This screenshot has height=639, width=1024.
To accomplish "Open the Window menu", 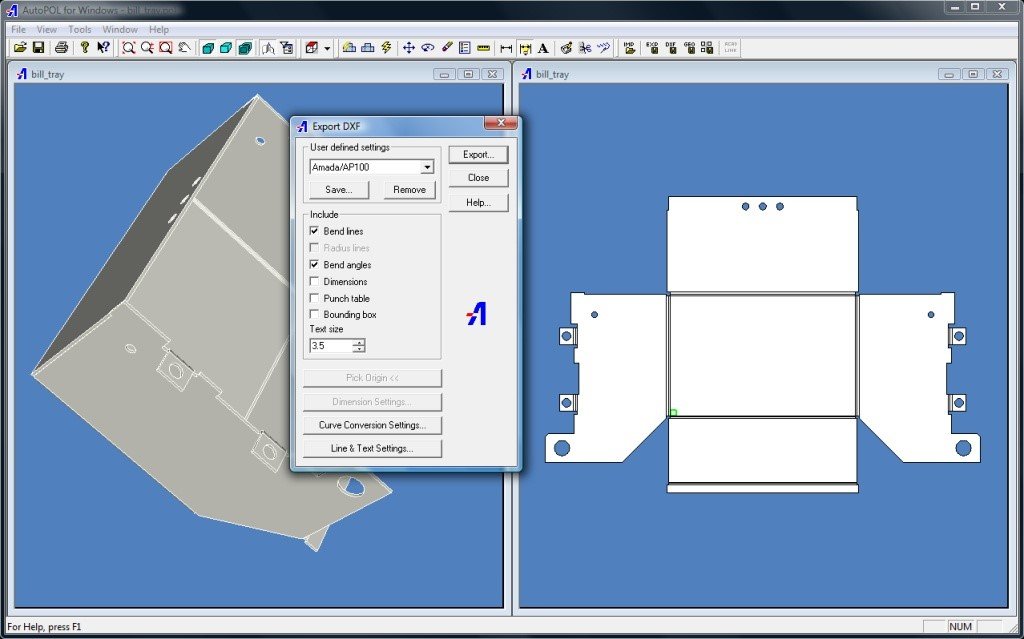I will coord(120,29).
